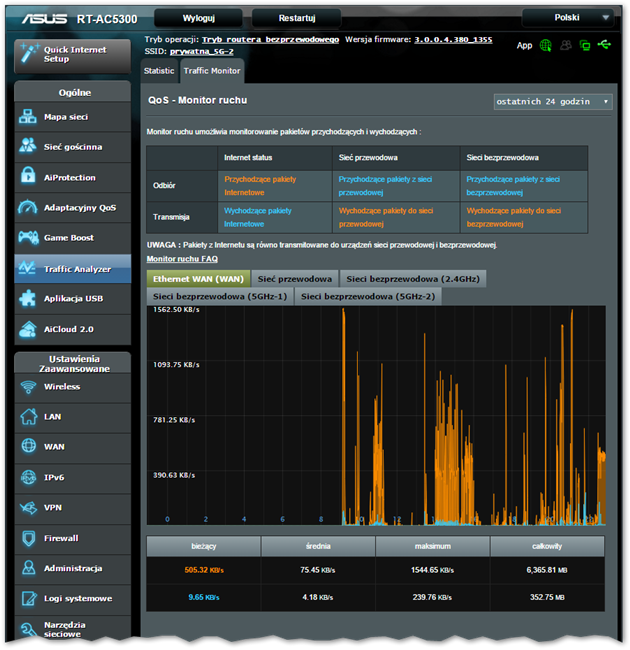Click the 352.75 MB total value

click(547, 597)
